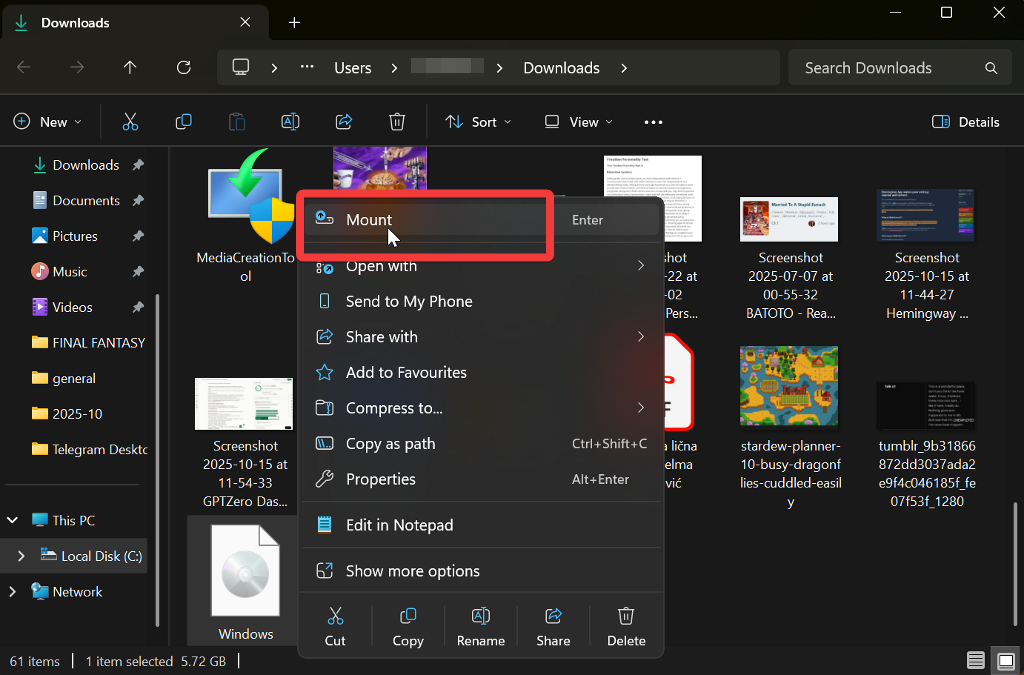Viewport: 1024px width, 675px height.
Task: Open the New item button
Action: [47, 122]
